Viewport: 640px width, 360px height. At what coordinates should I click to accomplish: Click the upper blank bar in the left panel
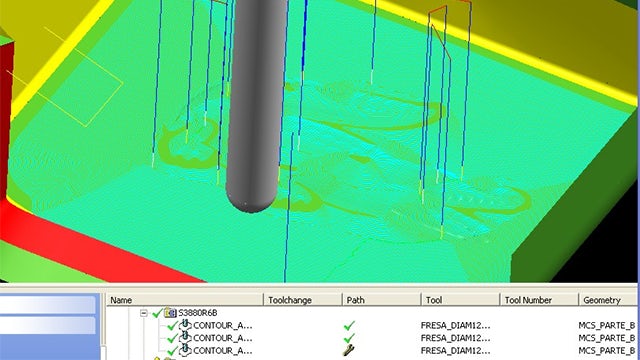coord(48,305)
